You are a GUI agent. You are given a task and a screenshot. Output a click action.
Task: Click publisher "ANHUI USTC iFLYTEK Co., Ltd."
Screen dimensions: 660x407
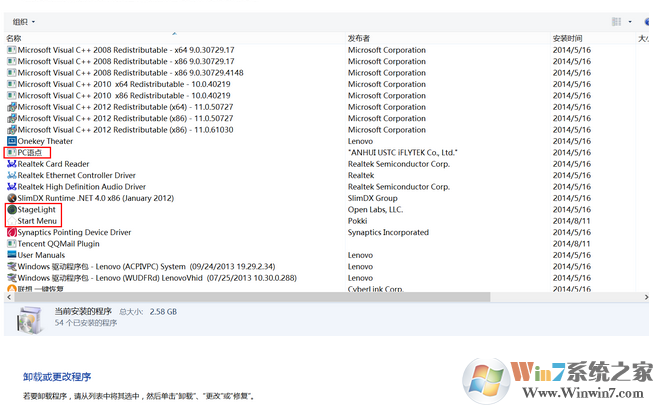402,152
